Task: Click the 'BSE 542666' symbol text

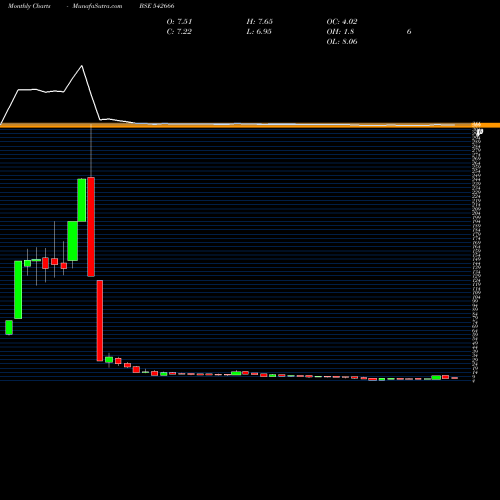Action: pyautogui.click(x=157, y=6)
